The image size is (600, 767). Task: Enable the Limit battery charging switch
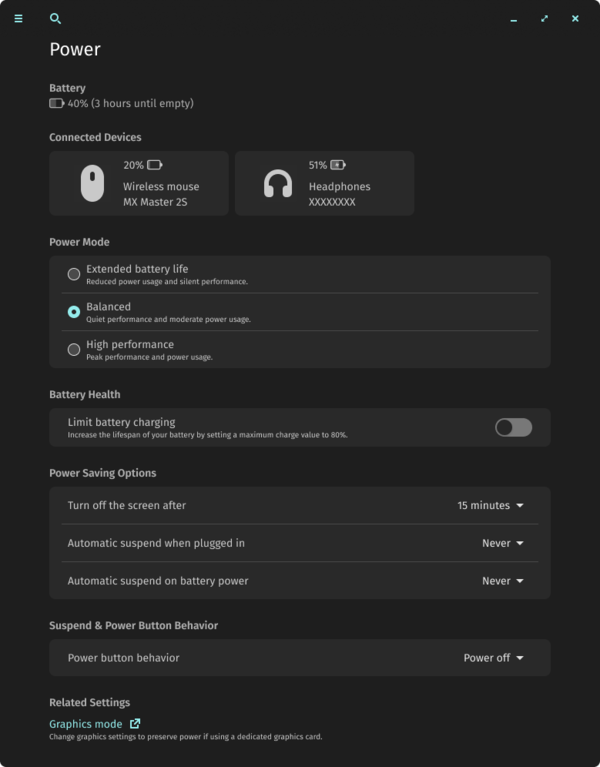pyautogui.click(x=513, y=427)
